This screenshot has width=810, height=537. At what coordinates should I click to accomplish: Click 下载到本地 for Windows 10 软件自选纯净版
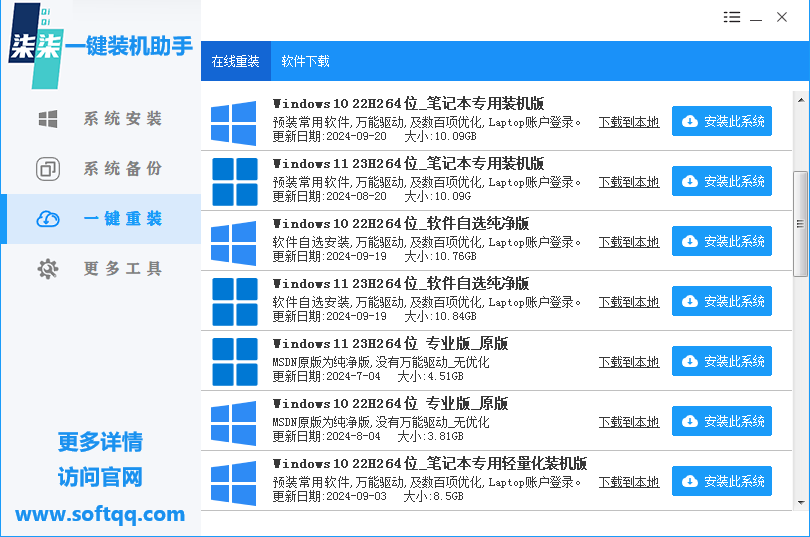629,242
